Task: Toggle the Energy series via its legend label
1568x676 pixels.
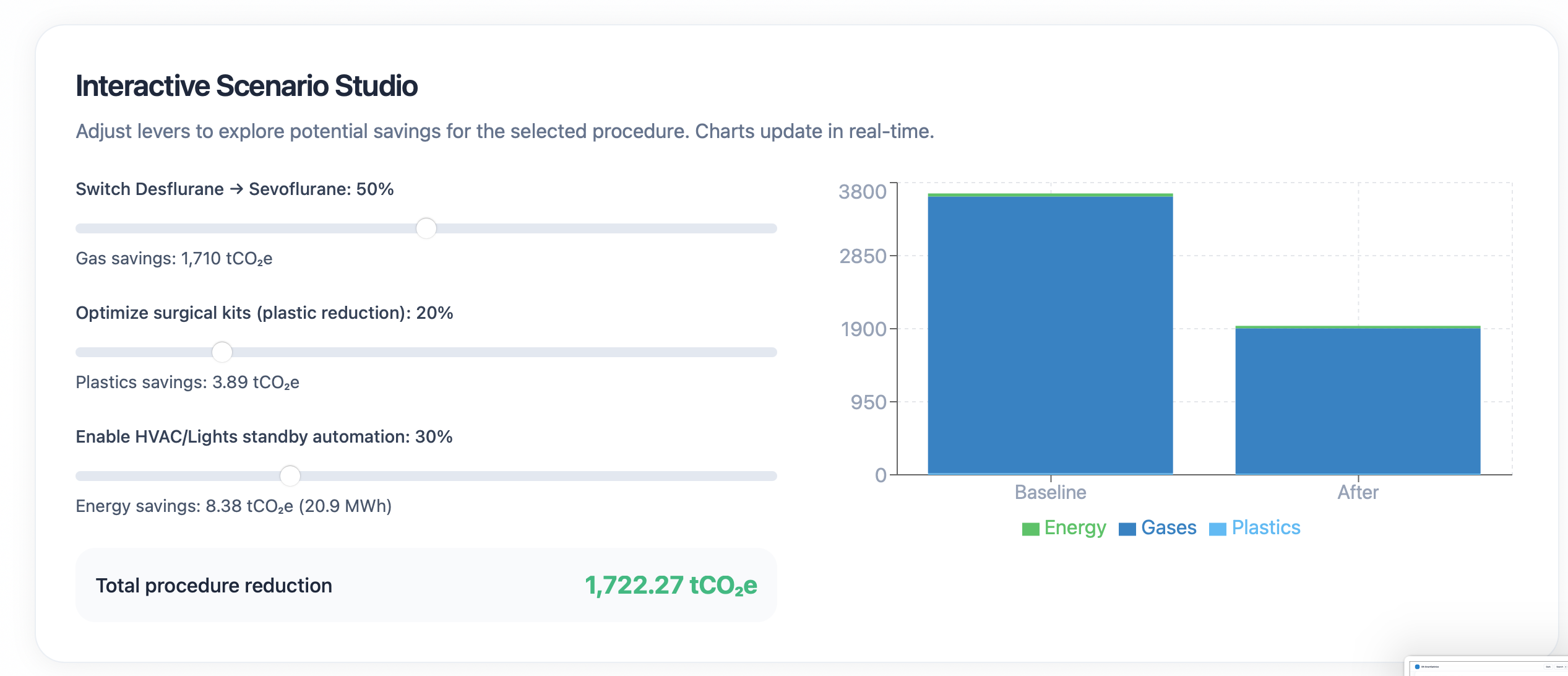Action: coord(1075,527)
